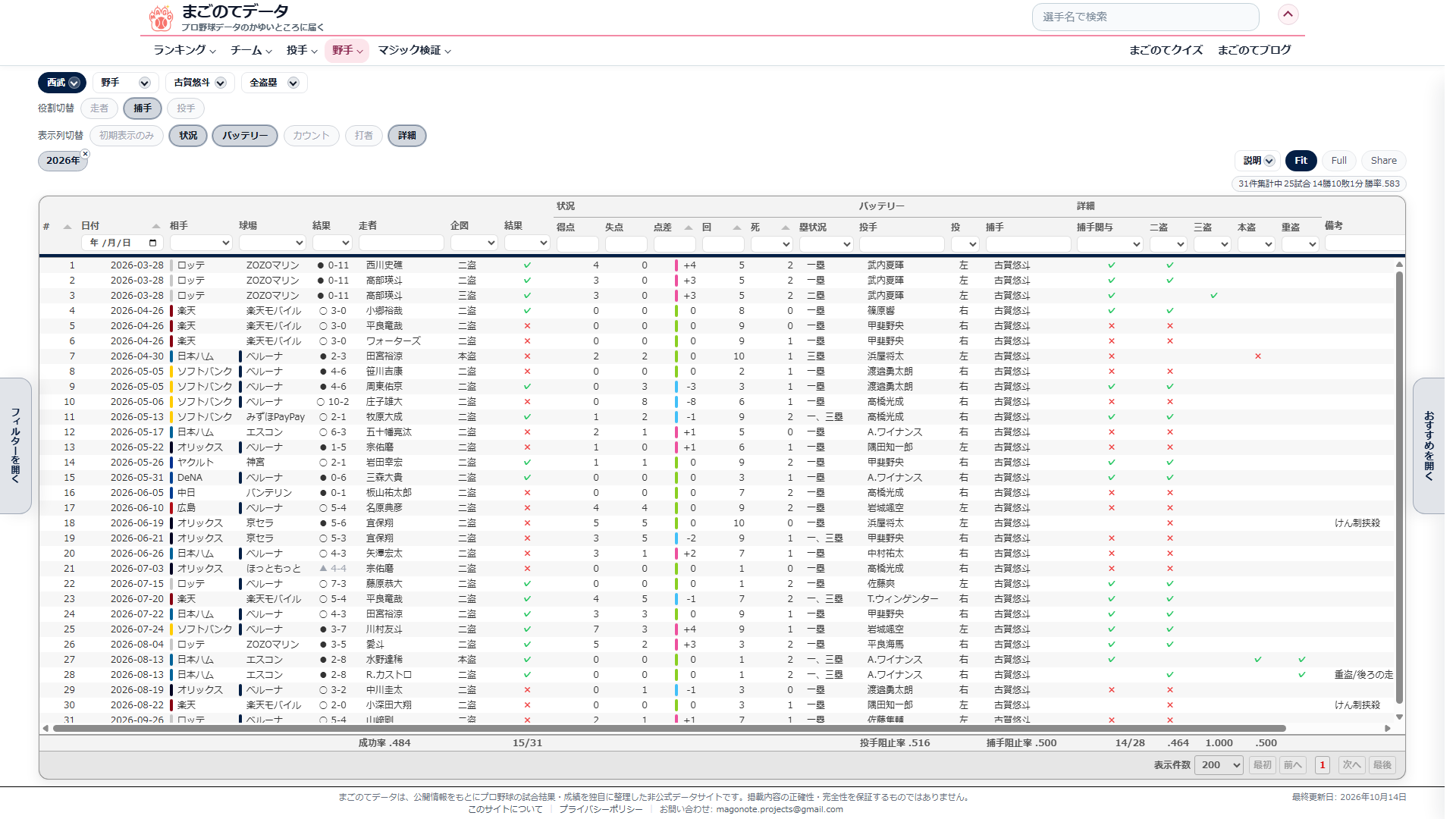Enable the カウント column group
The image size is (1456, 819).
coord(311,136)
